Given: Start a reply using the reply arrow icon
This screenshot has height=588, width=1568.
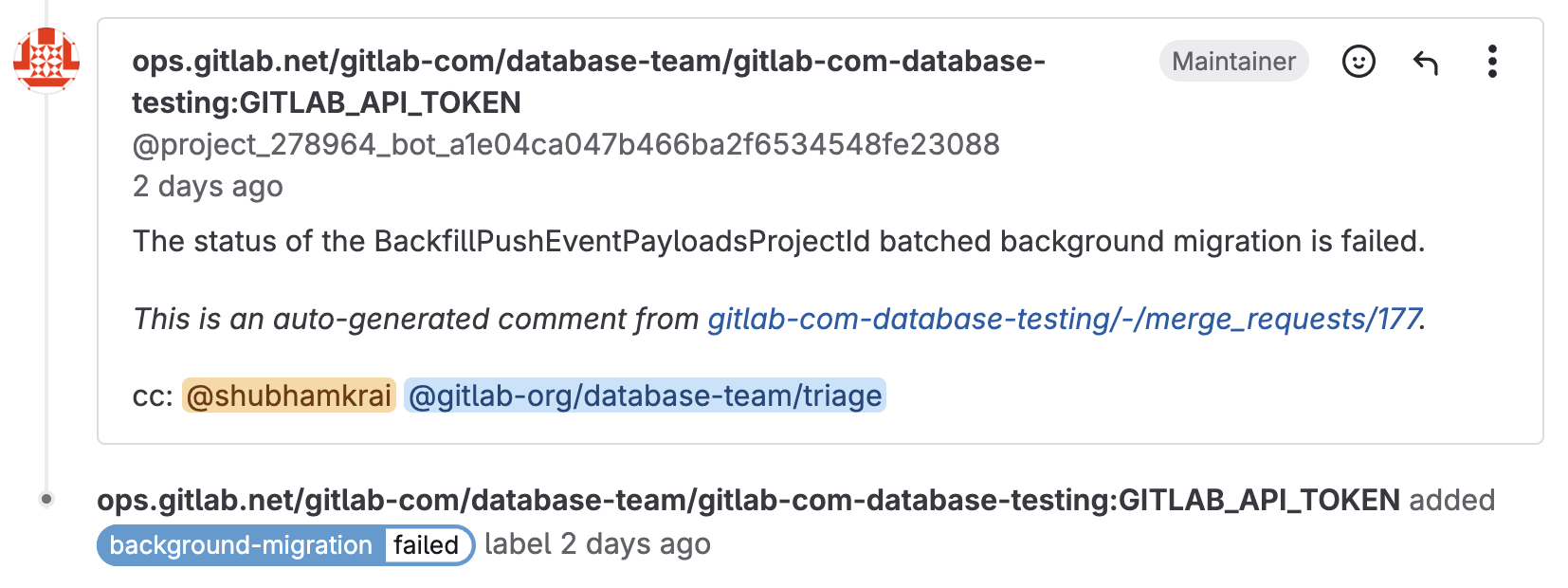Looking at the screenshot, I should (x=1425, y=62).
